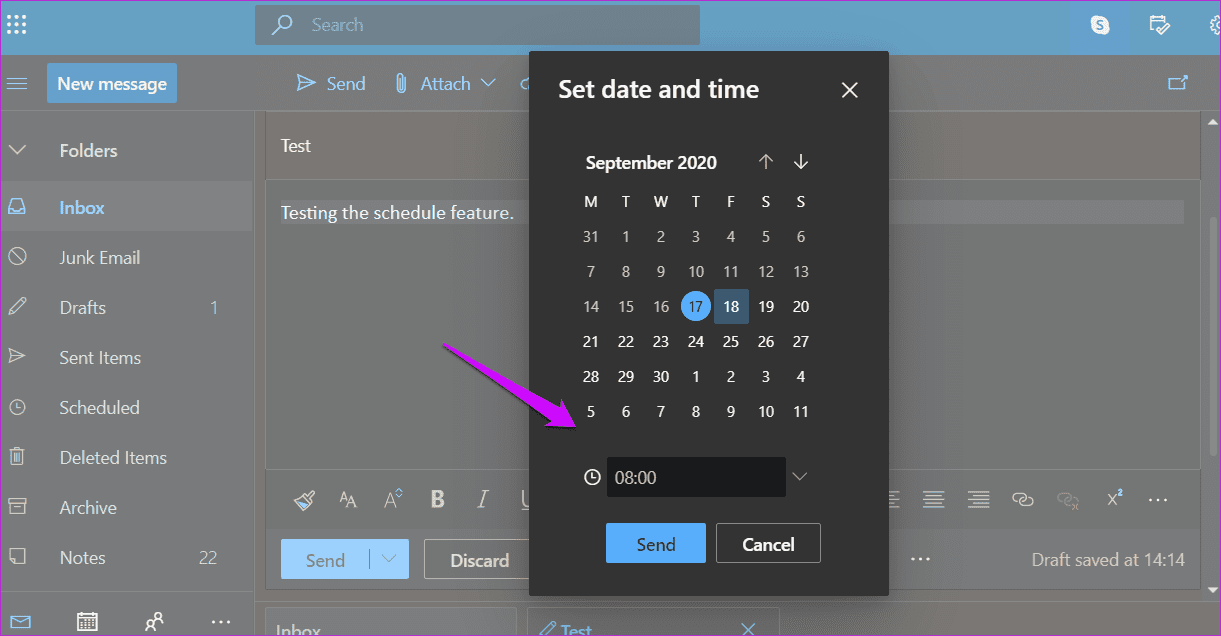This screenshot has height=636, width=1221.
Task: Align text to the right
Action: pyautogui.click(x=978, y=499)
